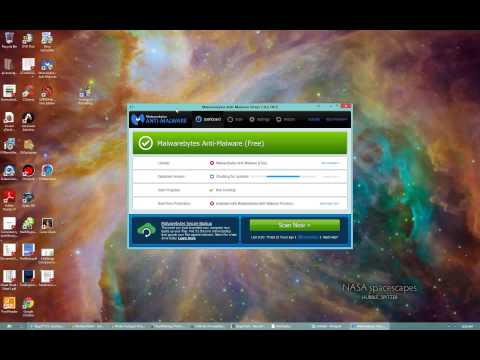The image size is (480, 360).
Task: Switch to the Scan tab
Action: (x=235, y=119)
